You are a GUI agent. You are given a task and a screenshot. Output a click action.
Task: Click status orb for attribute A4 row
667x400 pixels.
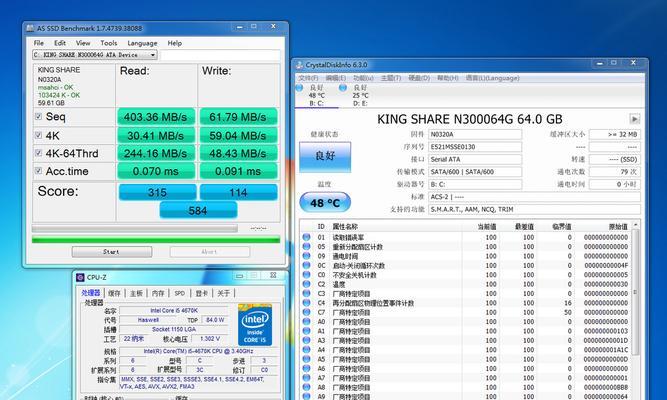[x=306, y=349]
